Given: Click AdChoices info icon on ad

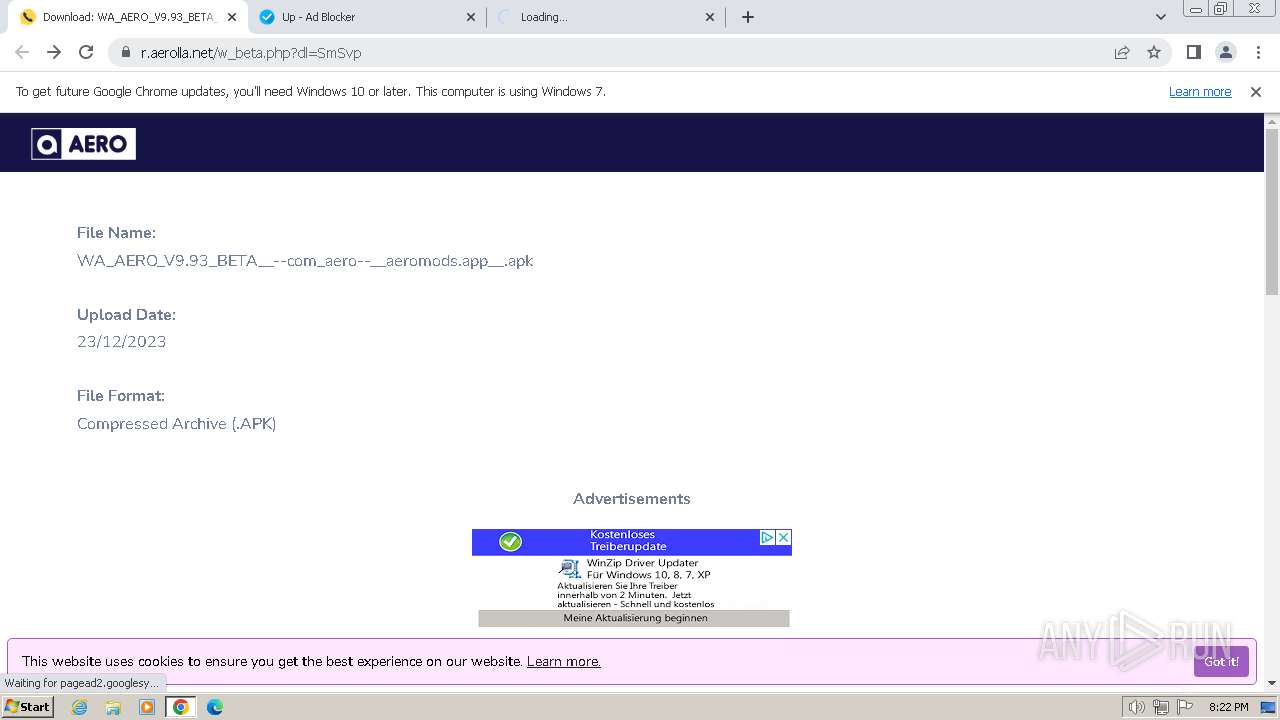Looking at the screenshot, I should coord(768,537).
